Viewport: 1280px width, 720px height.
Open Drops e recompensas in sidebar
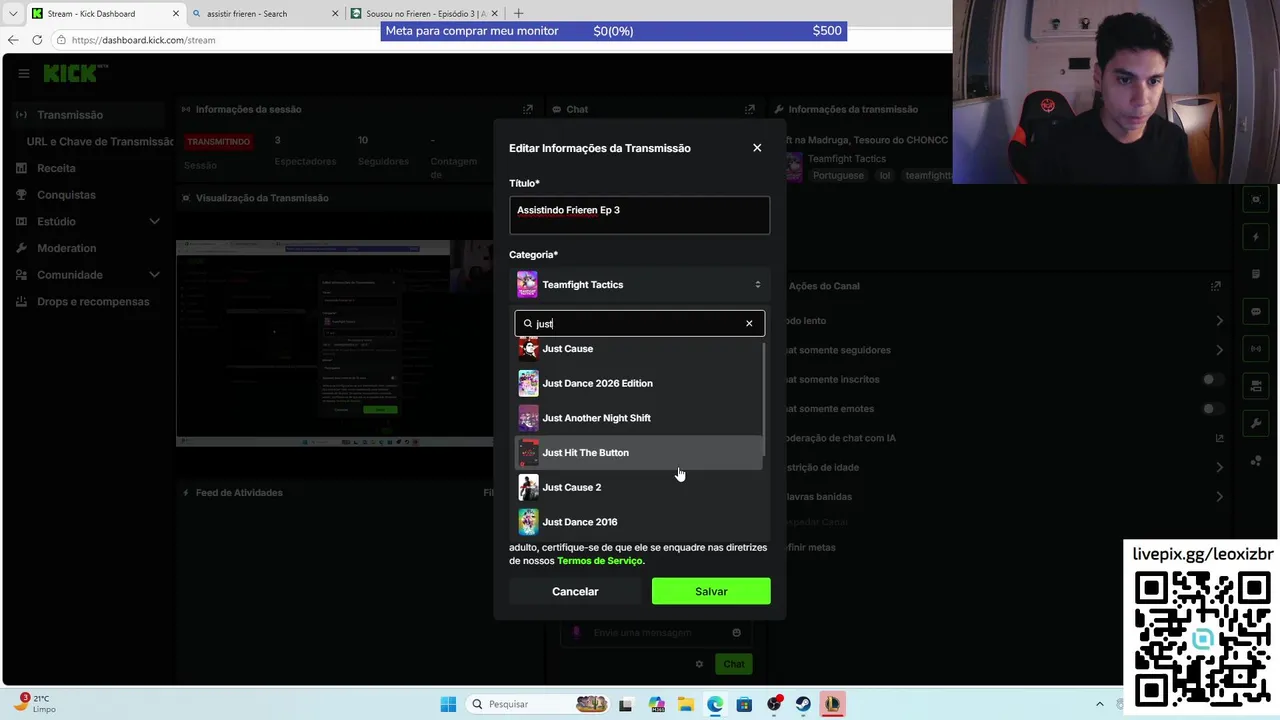click(93, 301)
